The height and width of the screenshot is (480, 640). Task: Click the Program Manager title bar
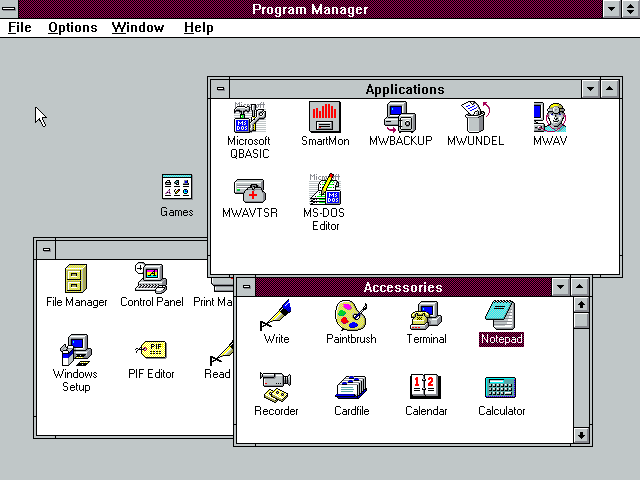coord(310,9)
